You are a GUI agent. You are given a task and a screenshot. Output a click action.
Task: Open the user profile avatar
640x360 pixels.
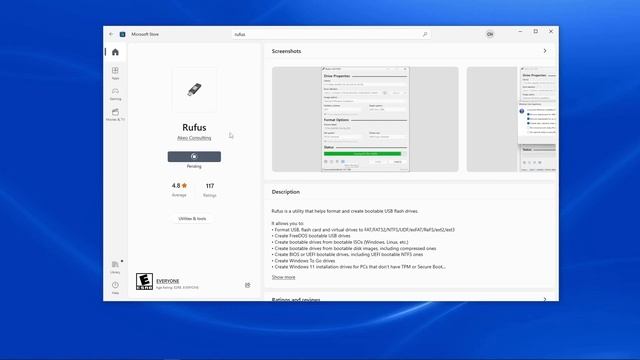pos(490,34)
